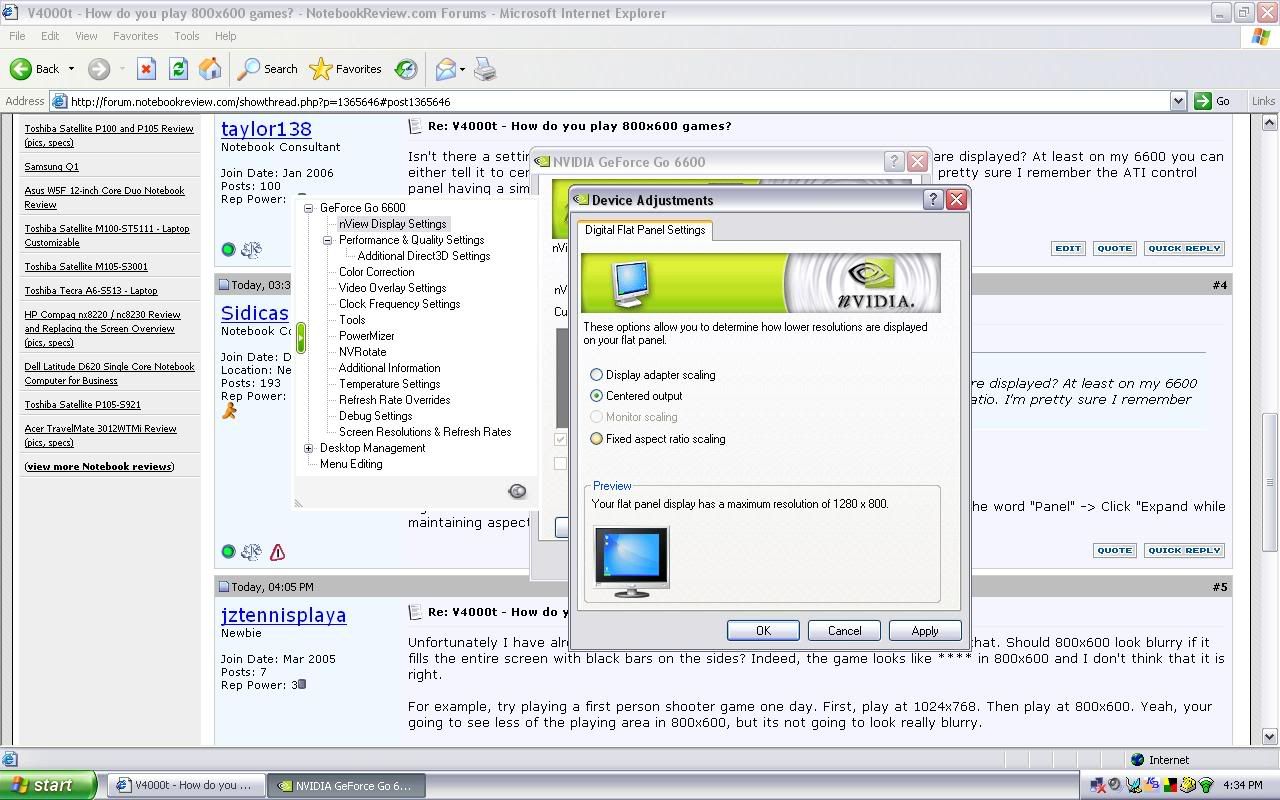Collapse Performance & Quality Settings node
The width and height of the screenshot is (1280, 800).
[x=327, y=240]
